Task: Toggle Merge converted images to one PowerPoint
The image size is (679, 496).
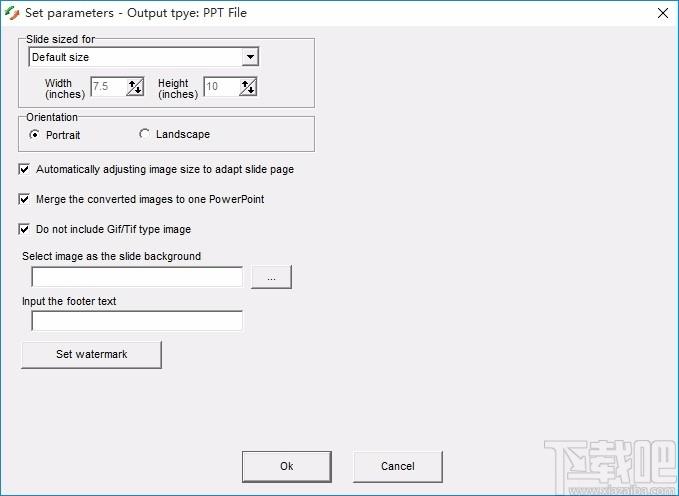Action: [24, 199]
